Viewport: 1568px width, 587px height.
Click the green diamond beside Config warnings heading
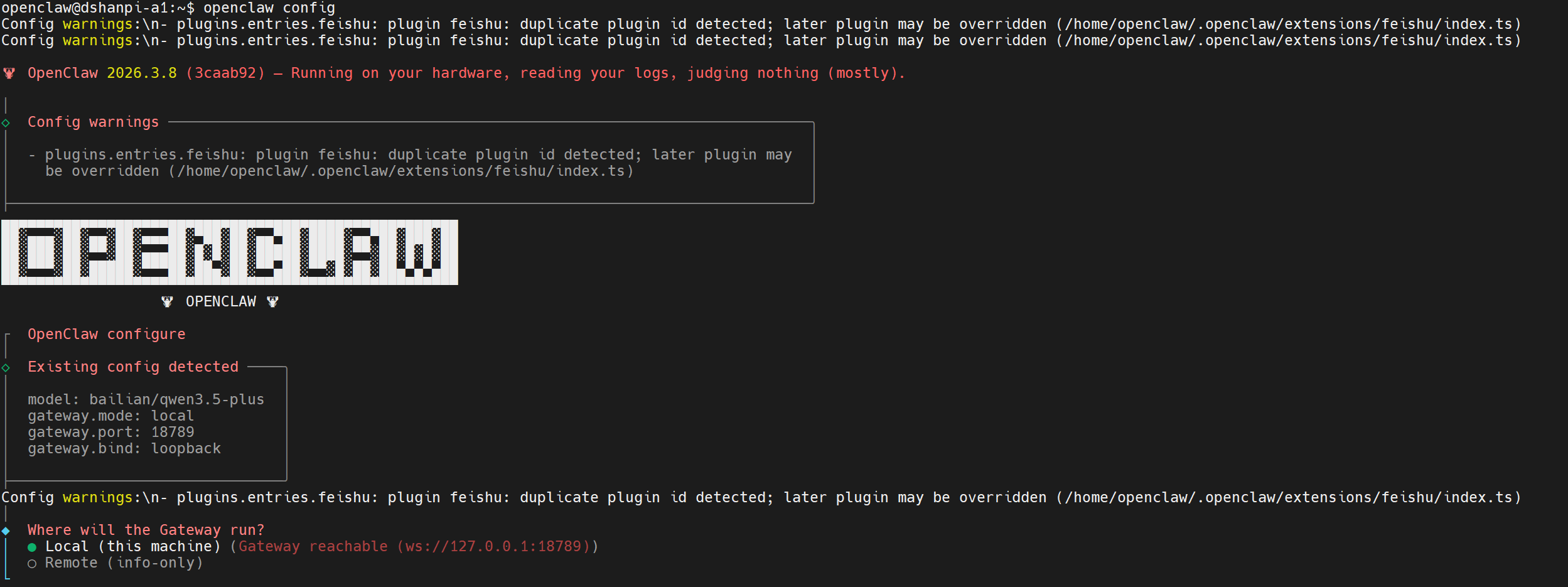coord(6,123)
